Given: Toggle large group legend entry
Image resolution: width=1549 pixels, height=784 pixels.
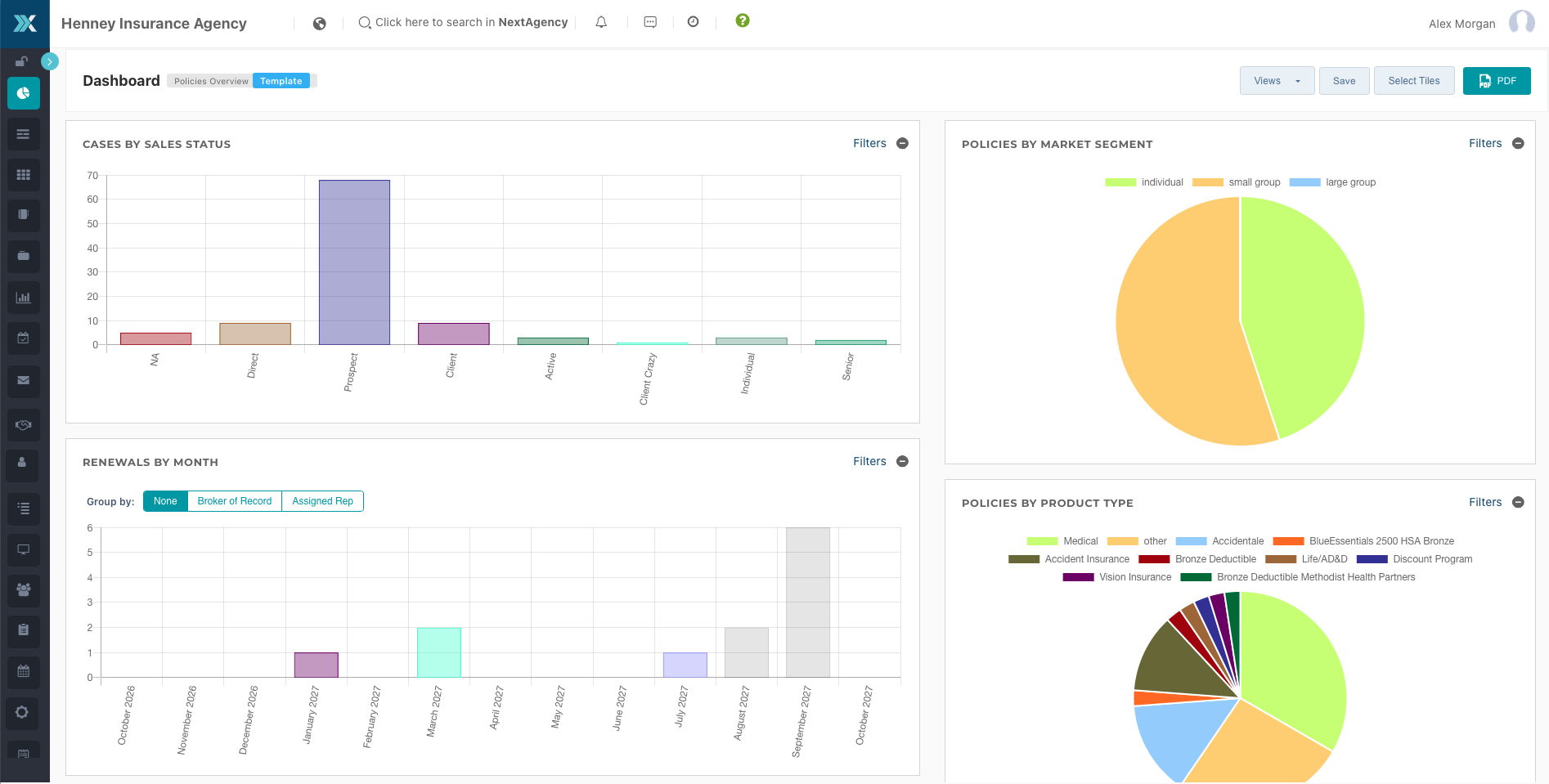Looking at the screenshot, I should pyautogui.click(x=1332, y=182).
